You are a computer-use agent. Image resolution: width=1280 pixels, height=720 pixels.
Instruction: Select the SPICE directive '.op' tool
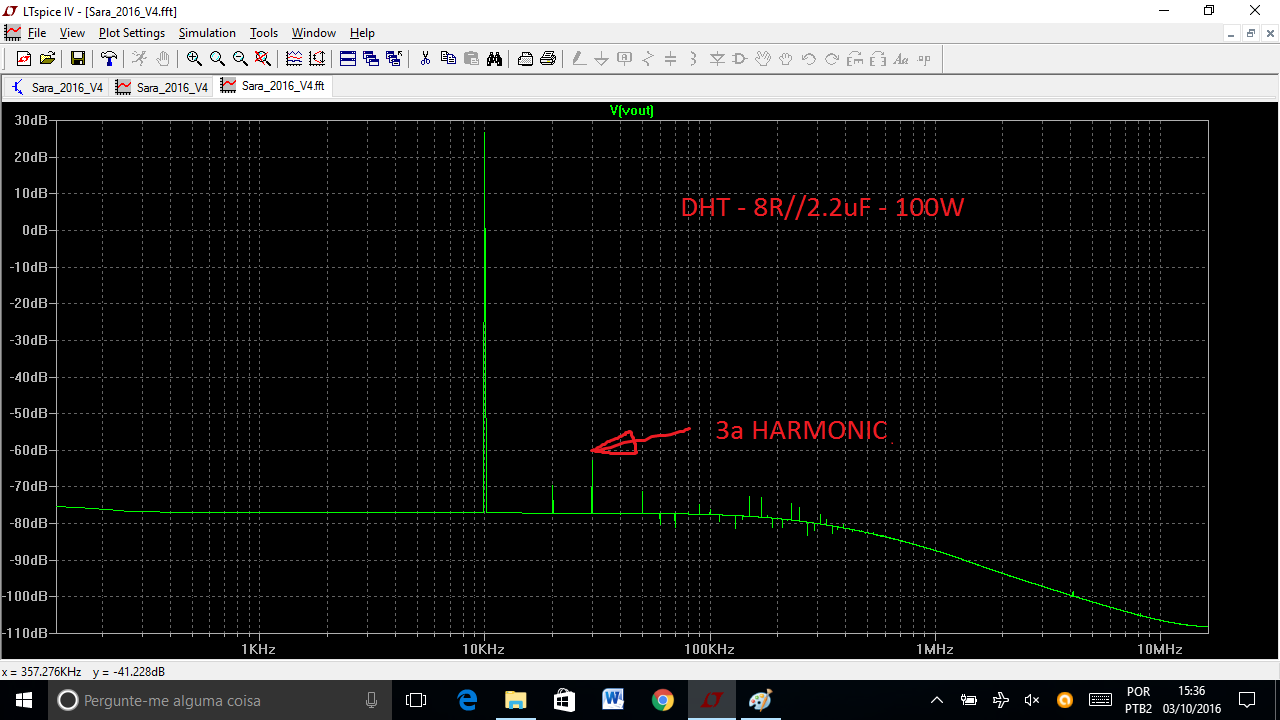[924, 59]
